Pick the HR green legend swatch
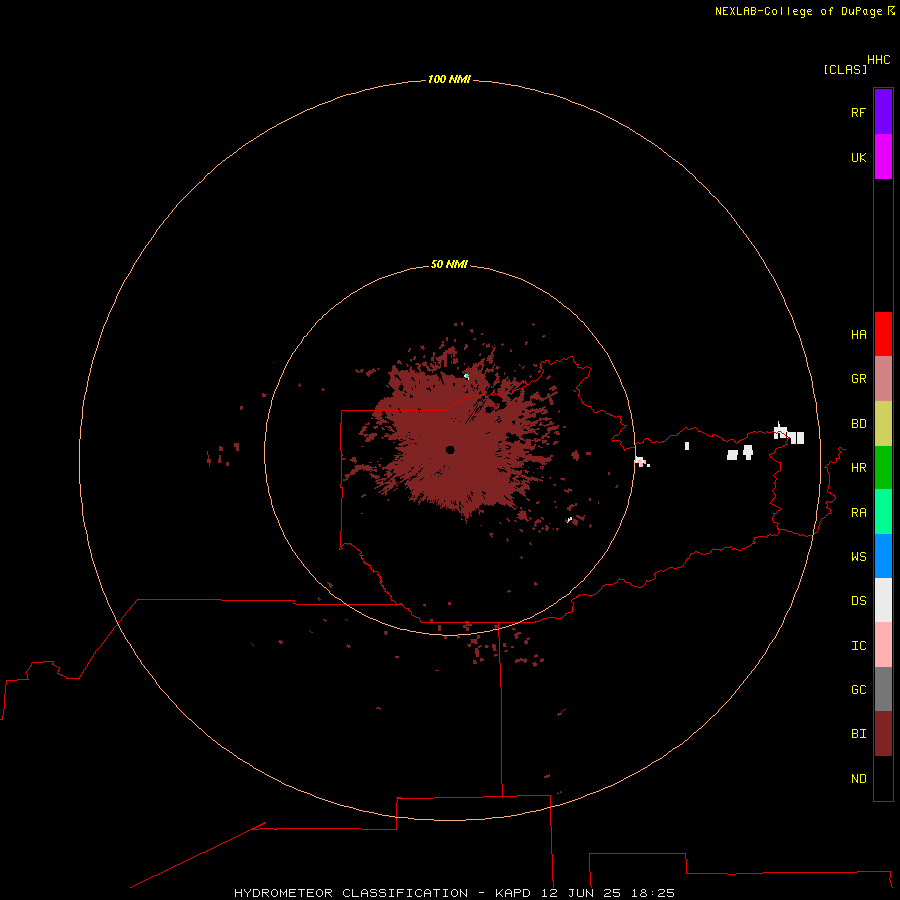 pyautogui.click(x=883, y=467)
